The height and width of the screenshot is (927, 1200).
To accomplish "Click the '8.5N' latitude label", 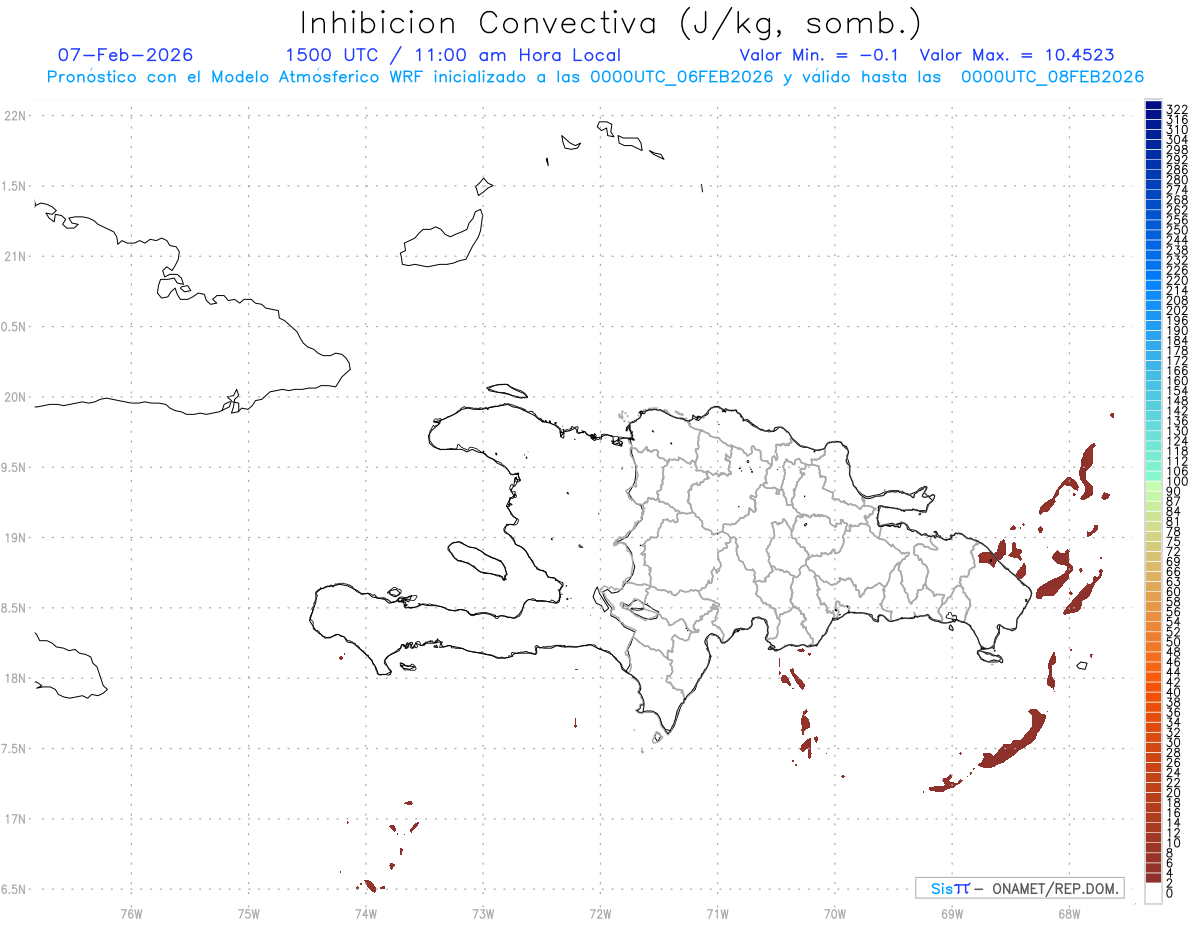I will pos(15,608).
